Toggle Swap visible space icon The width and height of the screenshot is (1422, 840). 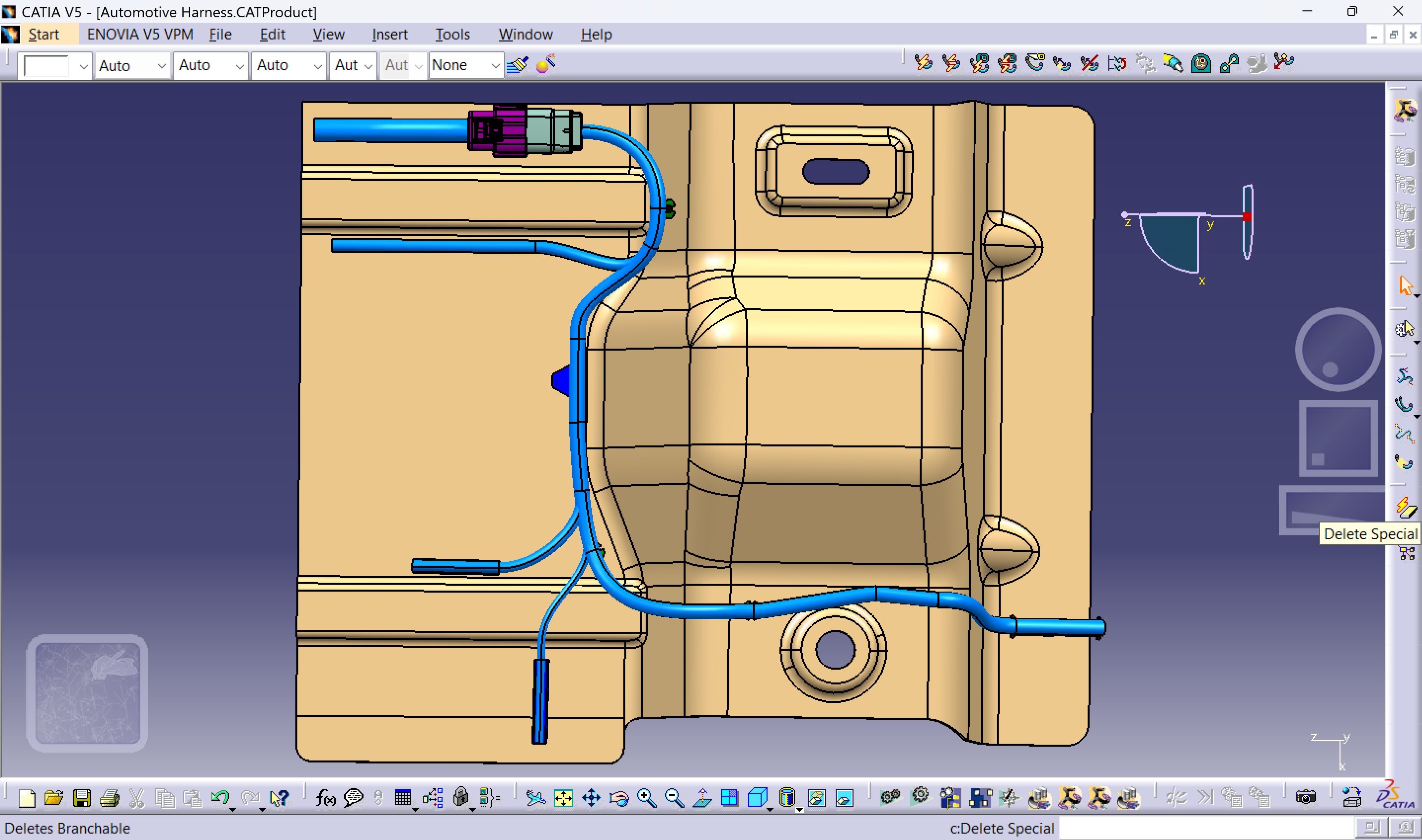tap(844, 798)
